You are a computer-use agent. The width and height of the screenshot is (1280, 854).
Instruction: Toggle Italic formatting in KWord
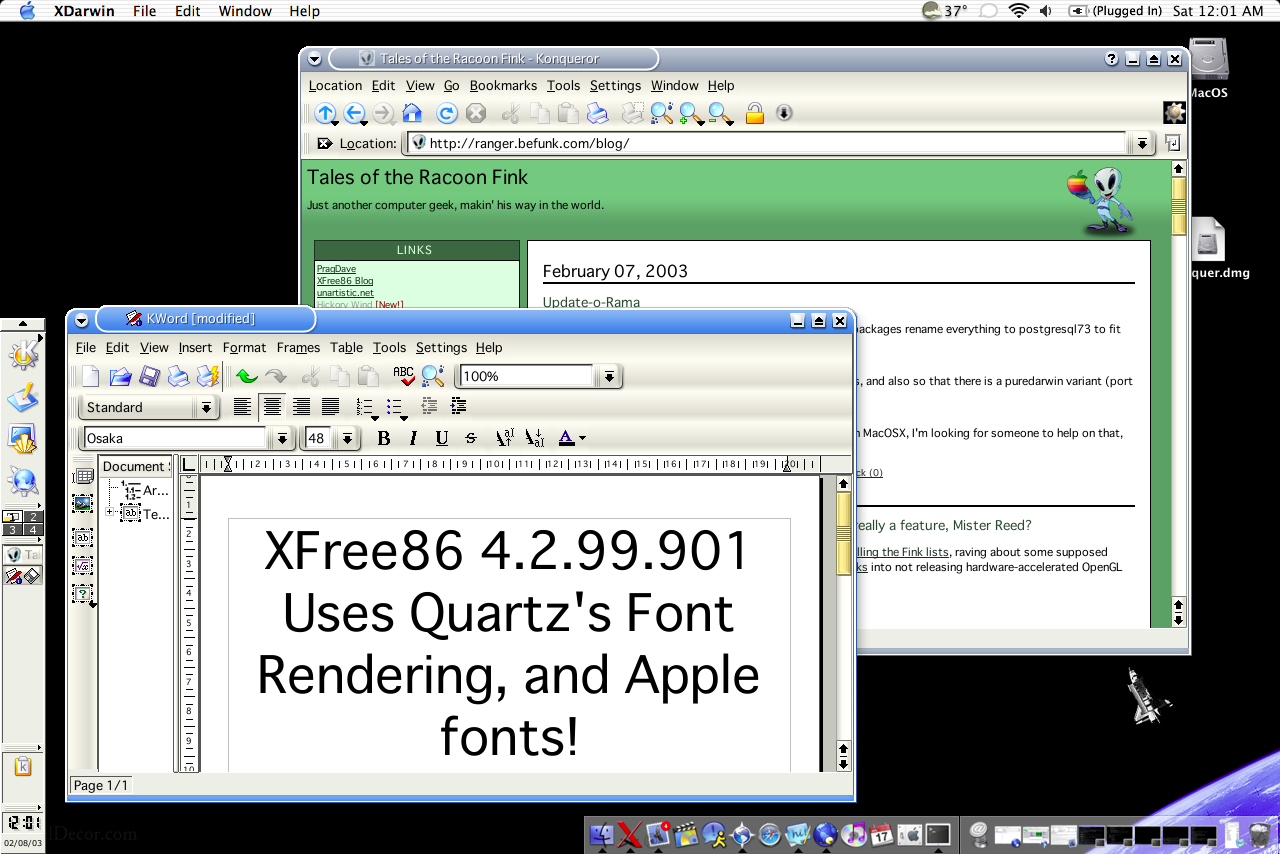(413, 438)
